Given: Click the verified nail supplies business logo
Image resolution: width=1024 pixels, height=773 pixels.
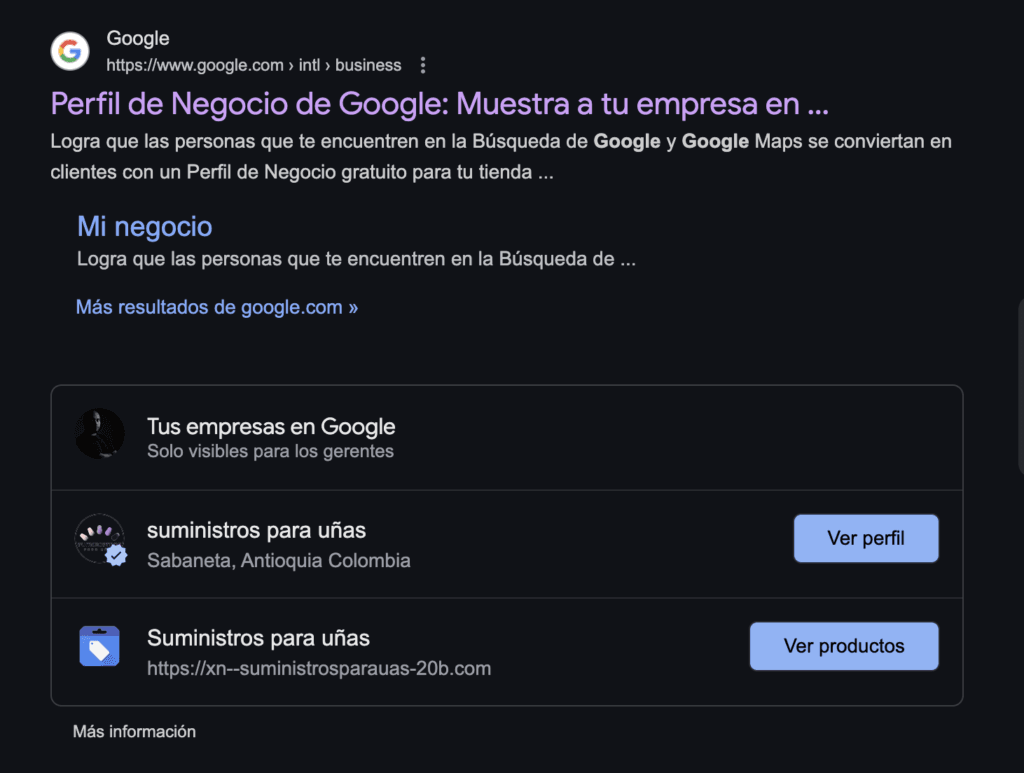Looking at the screenshot, I should click(x=100, y=540).
